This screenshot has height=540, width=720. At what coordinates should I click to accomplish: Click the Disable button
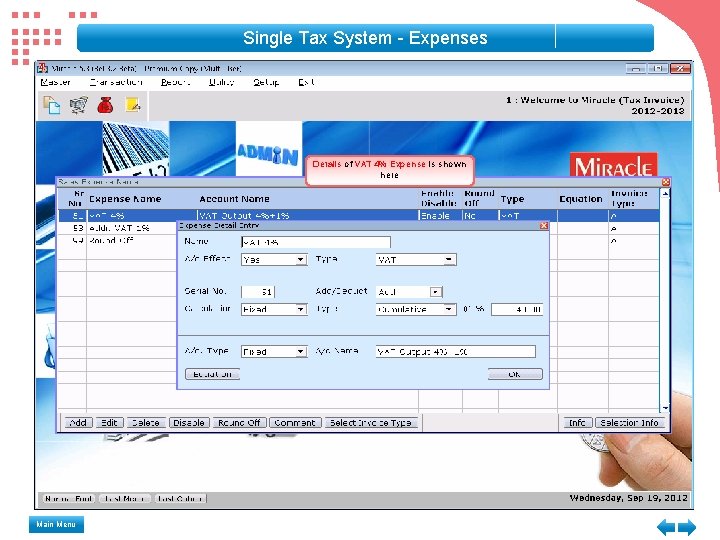189,422
